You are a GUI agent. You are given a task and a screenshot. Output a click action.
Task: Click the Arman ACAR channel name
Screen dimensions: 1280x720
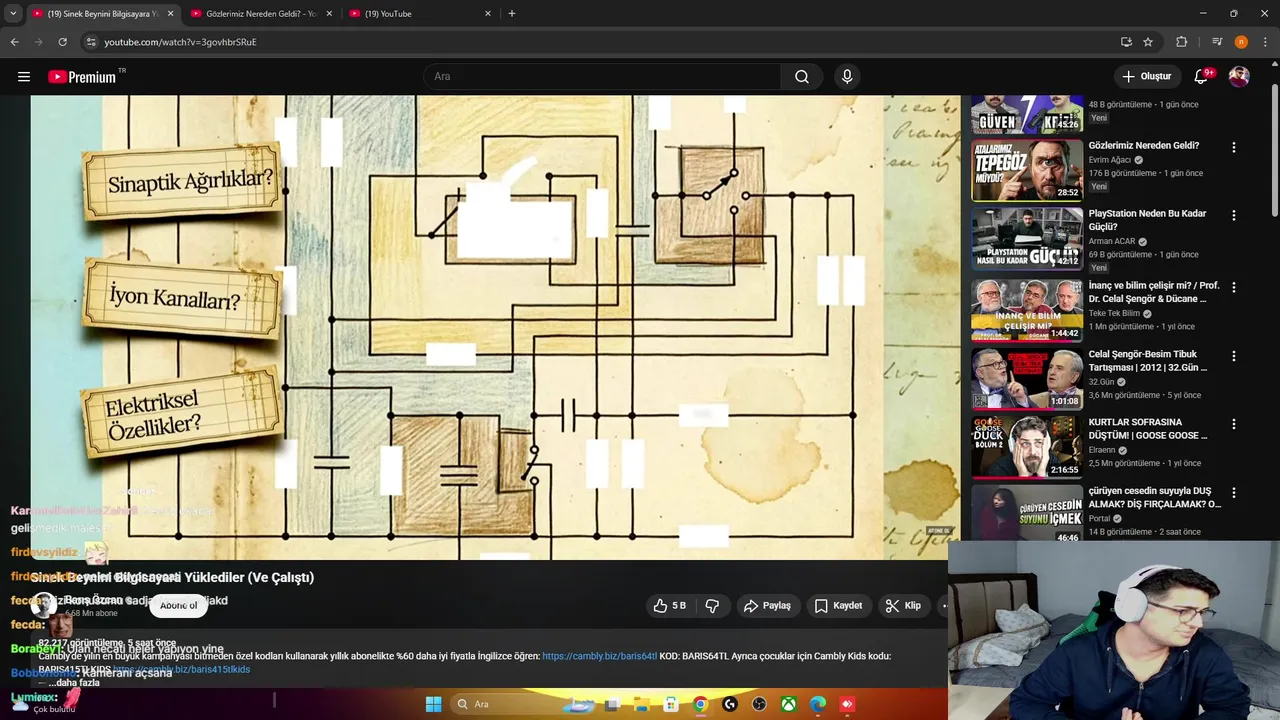click(1112, 241)
